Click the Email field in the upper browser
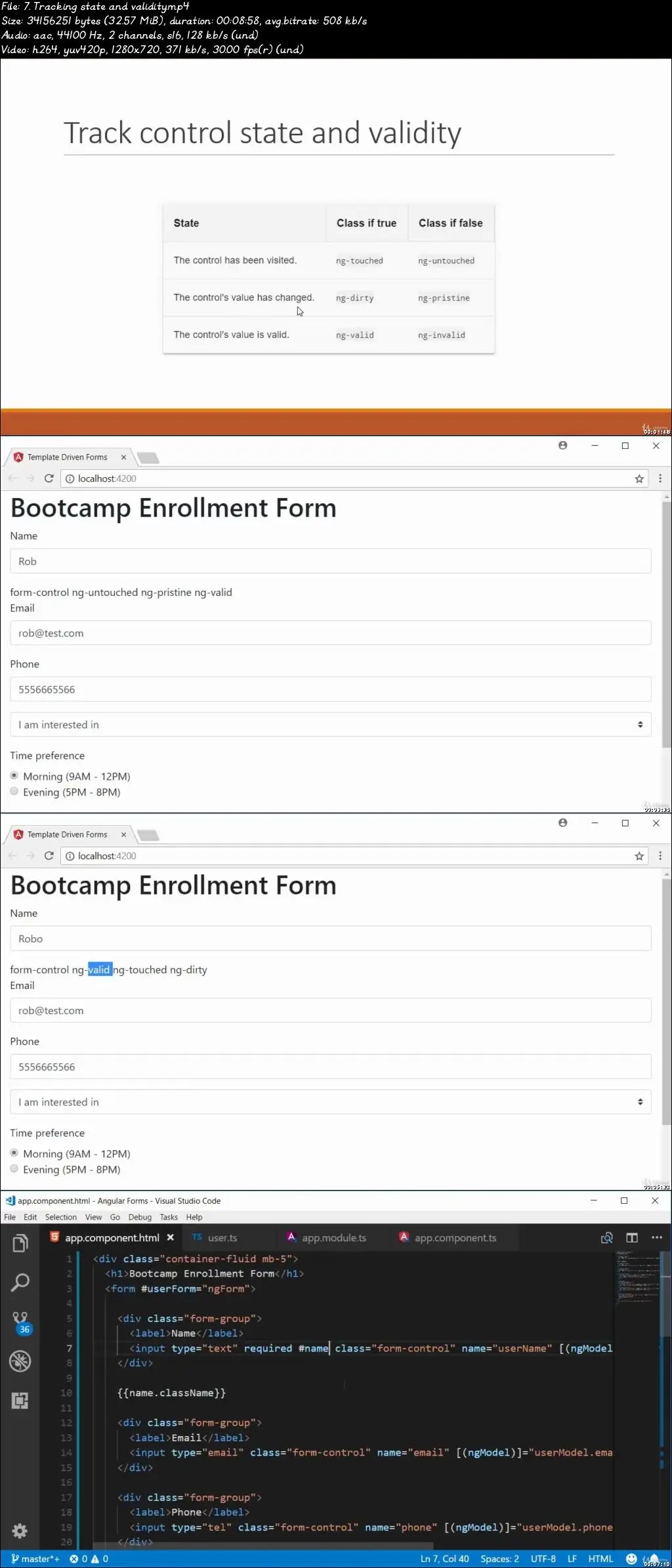672x1568 pixels. tap(331, 633)
